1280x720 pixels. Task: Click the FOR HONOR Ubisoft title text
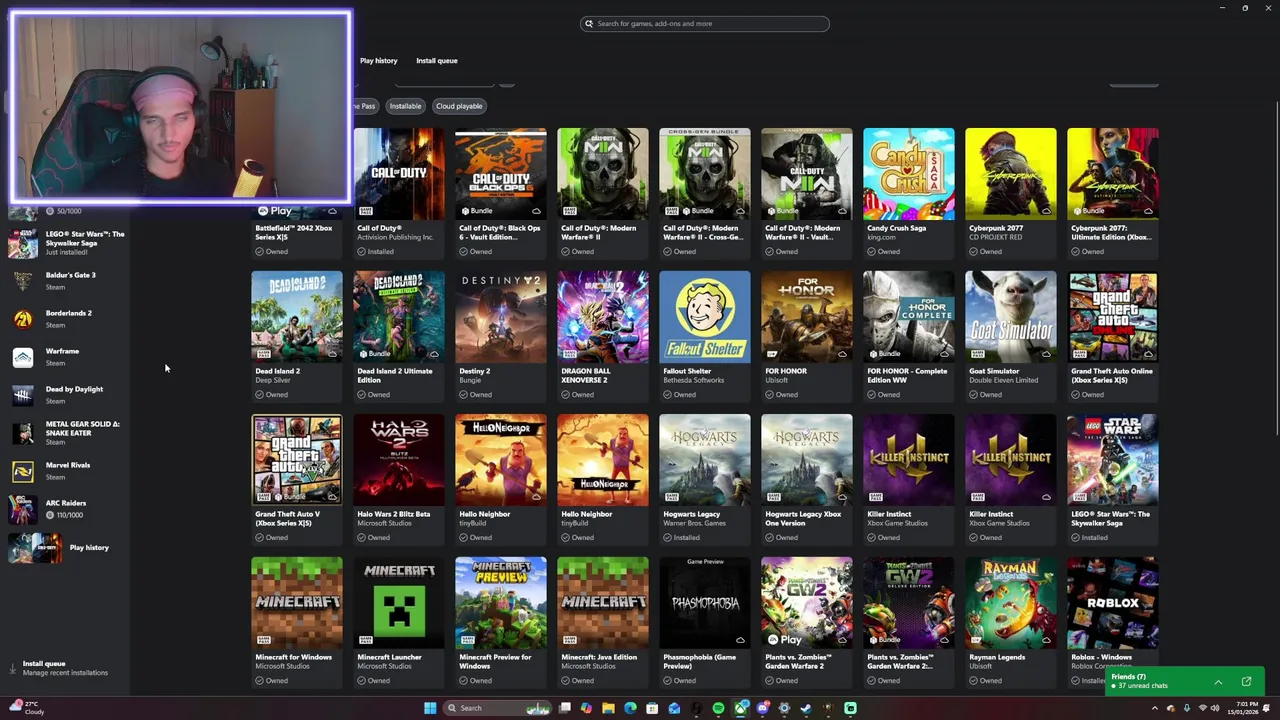[786, 371]
